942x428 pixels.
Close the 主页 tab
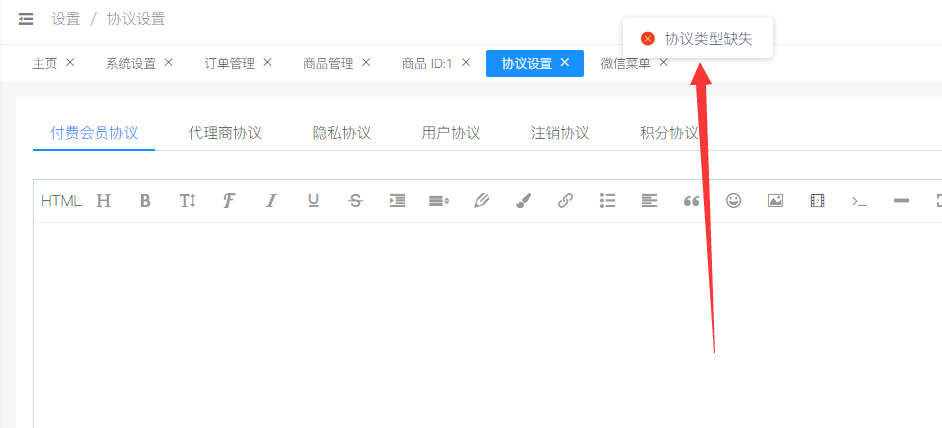(70, 62)
